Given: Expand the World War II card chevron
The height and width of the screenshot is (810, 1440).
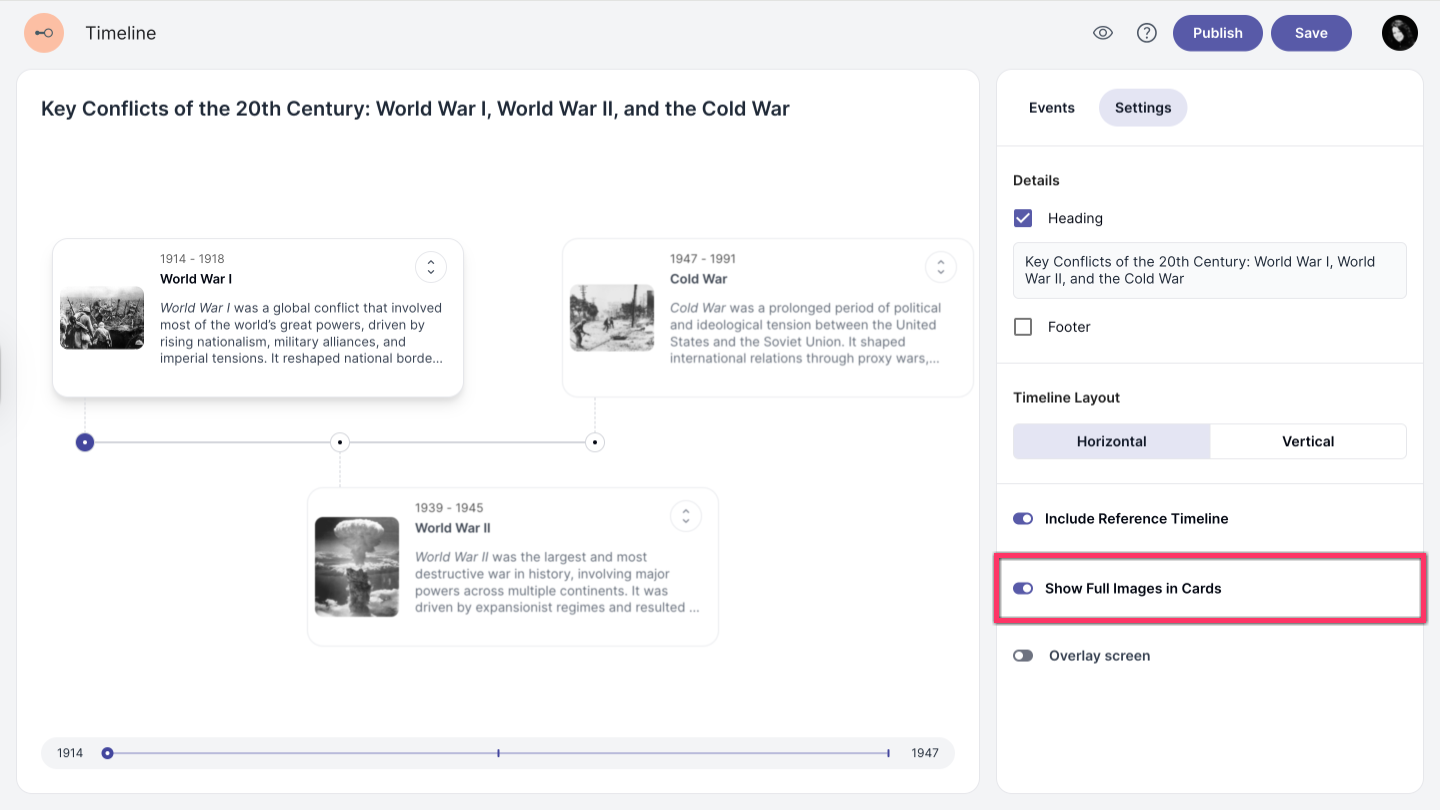Looking at the screenshot, I should pos(686,516).
